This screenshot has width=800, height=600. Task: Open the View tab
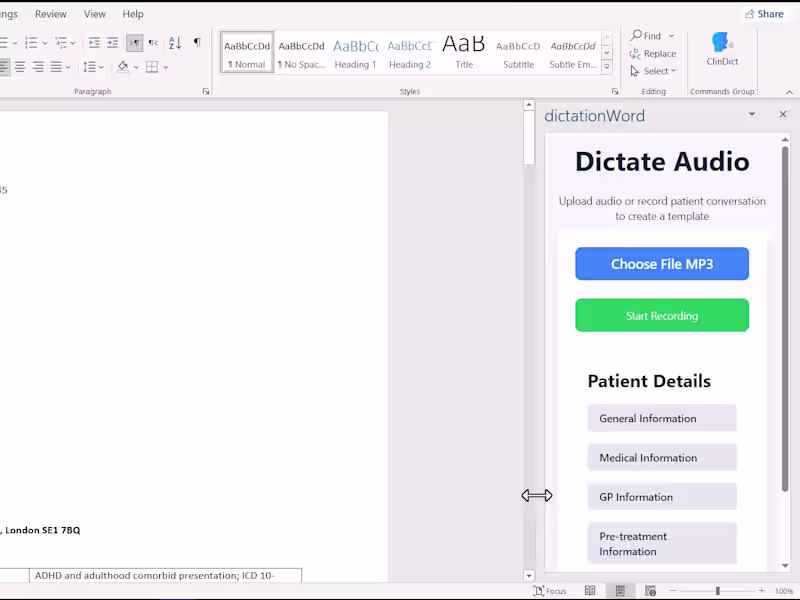tap(95, 14)
